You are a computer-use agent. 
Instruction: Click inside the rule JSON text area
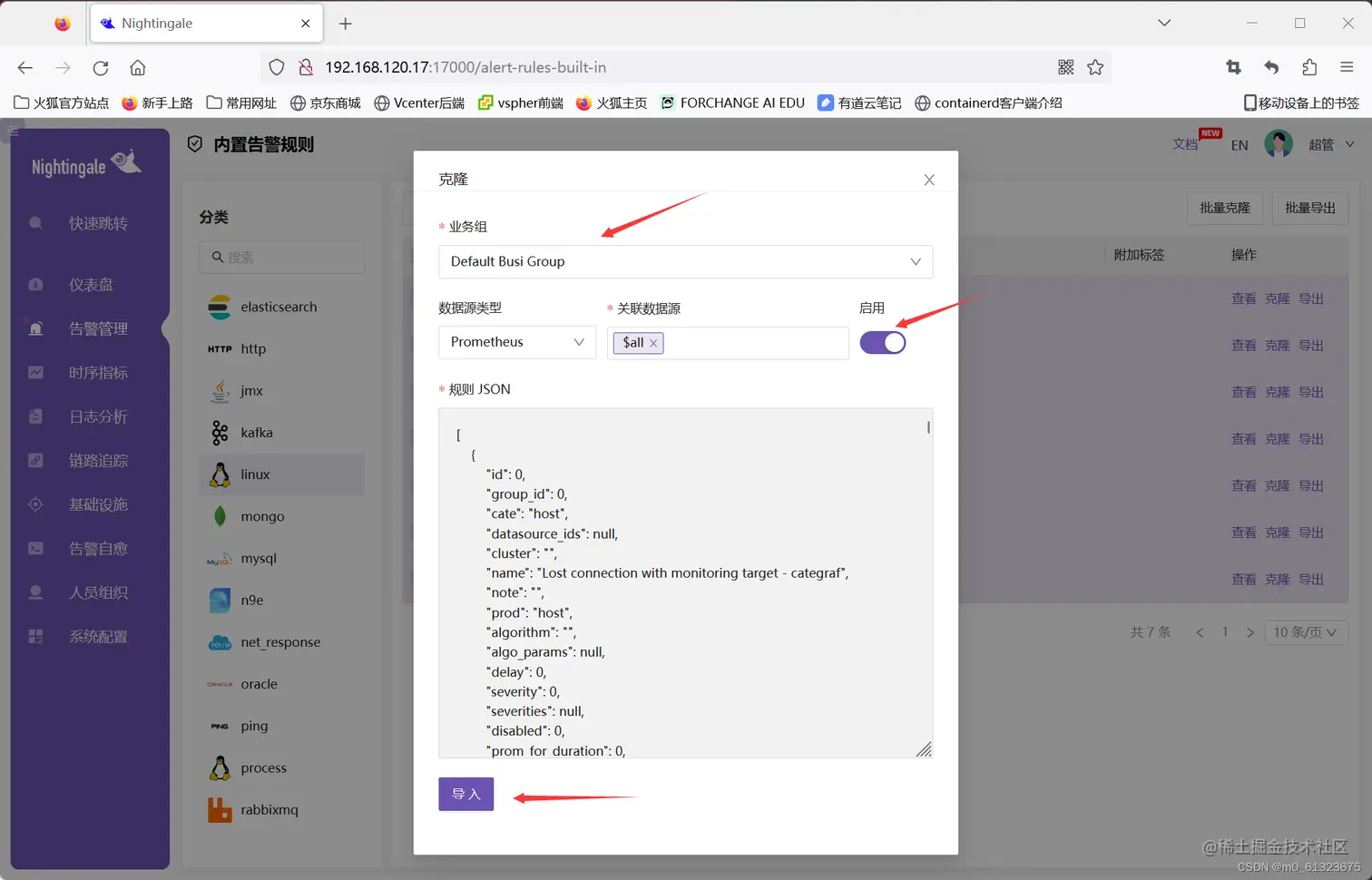point(685,582)
